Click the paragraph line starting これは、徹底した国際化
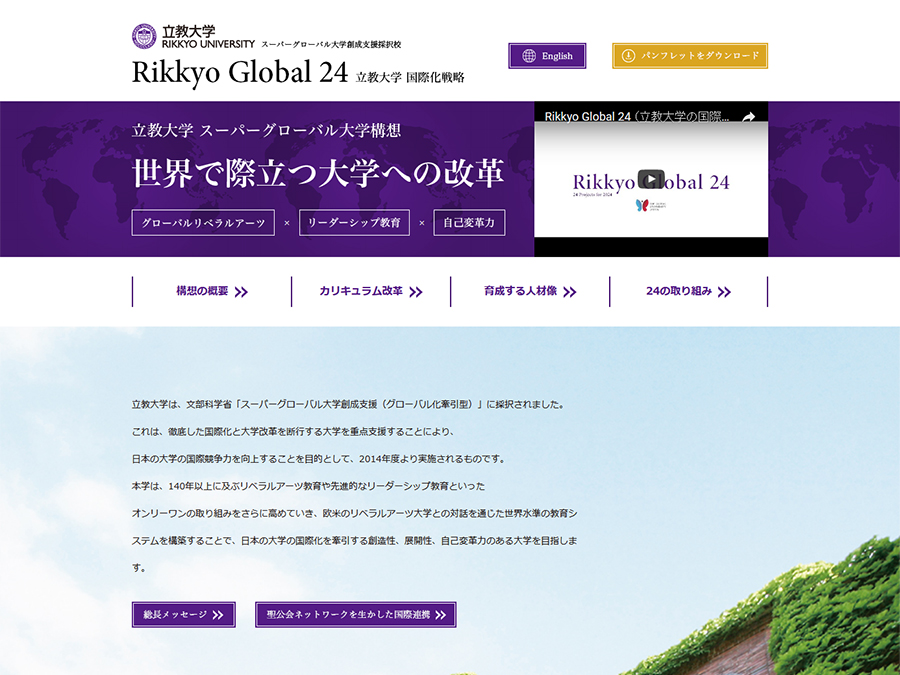 (293, 432)
